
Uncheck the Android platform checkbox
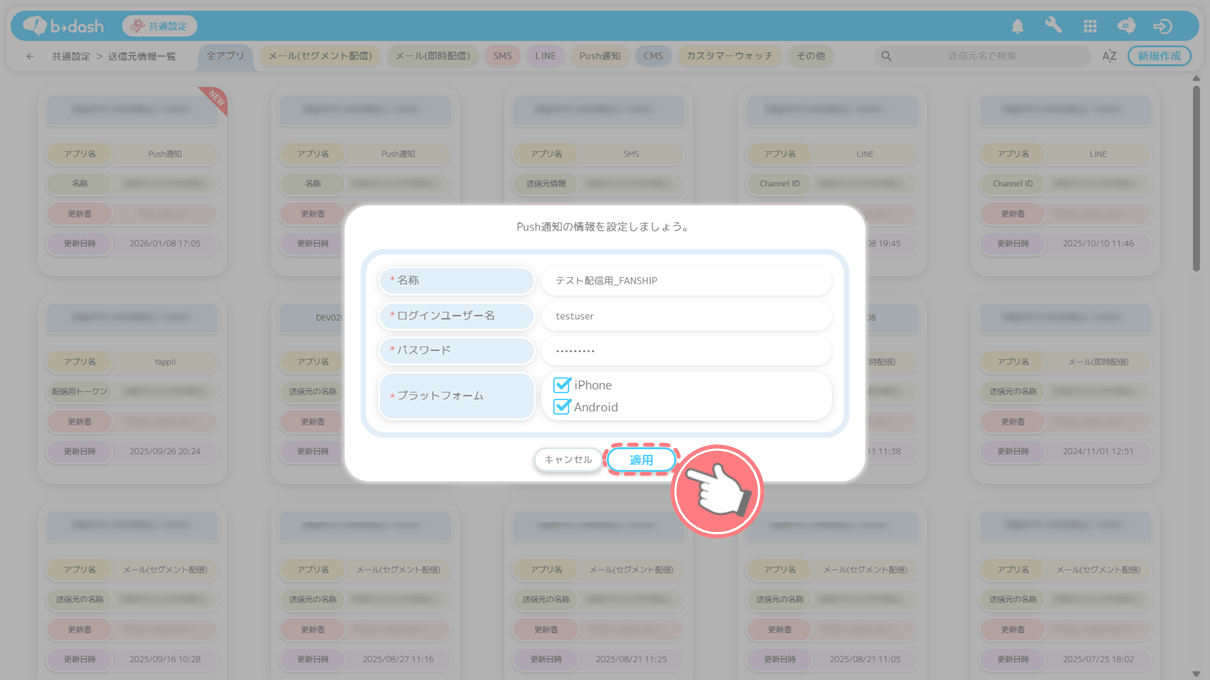[x=562, y=407]
